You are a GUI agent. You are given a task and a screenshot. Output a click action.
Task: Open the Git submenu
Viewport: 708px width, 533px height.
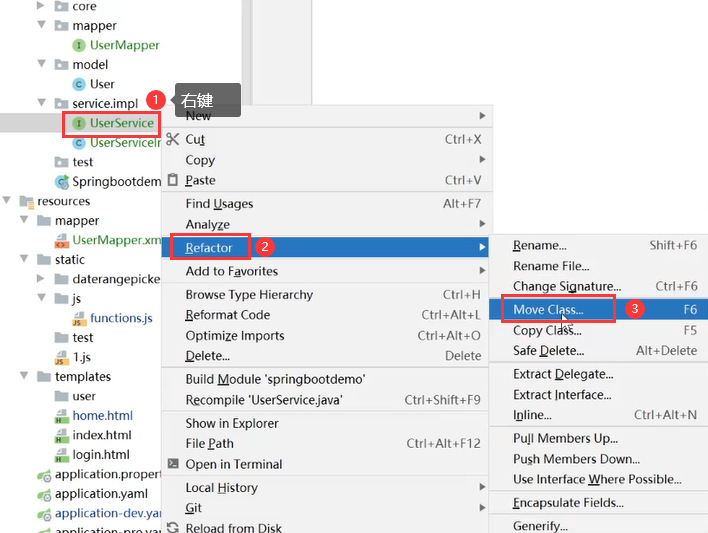pyautogui.click(x=325, y=508)
